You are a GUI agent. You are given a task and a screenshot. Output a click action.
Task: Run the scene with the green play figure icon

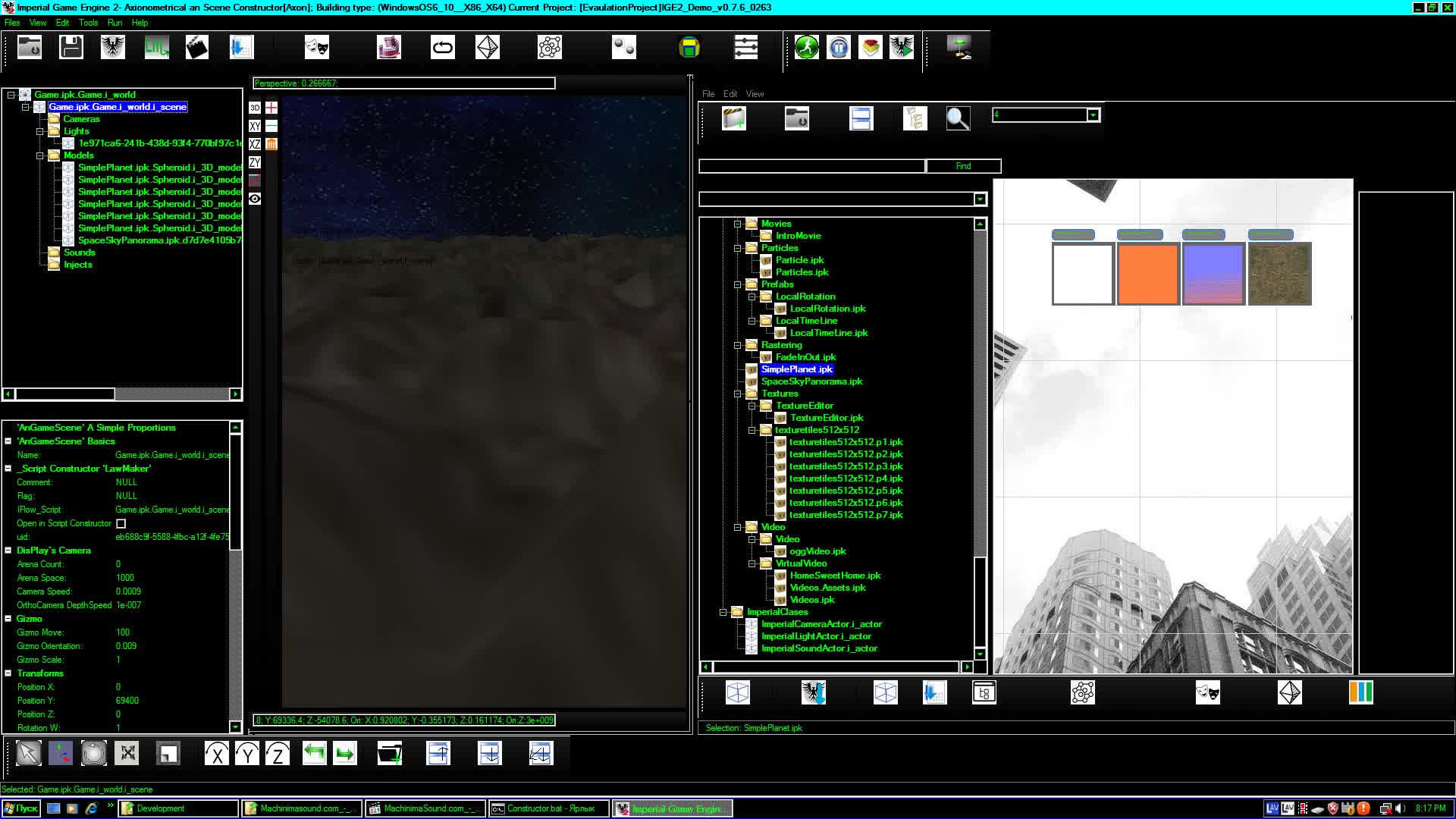point(806,47)
